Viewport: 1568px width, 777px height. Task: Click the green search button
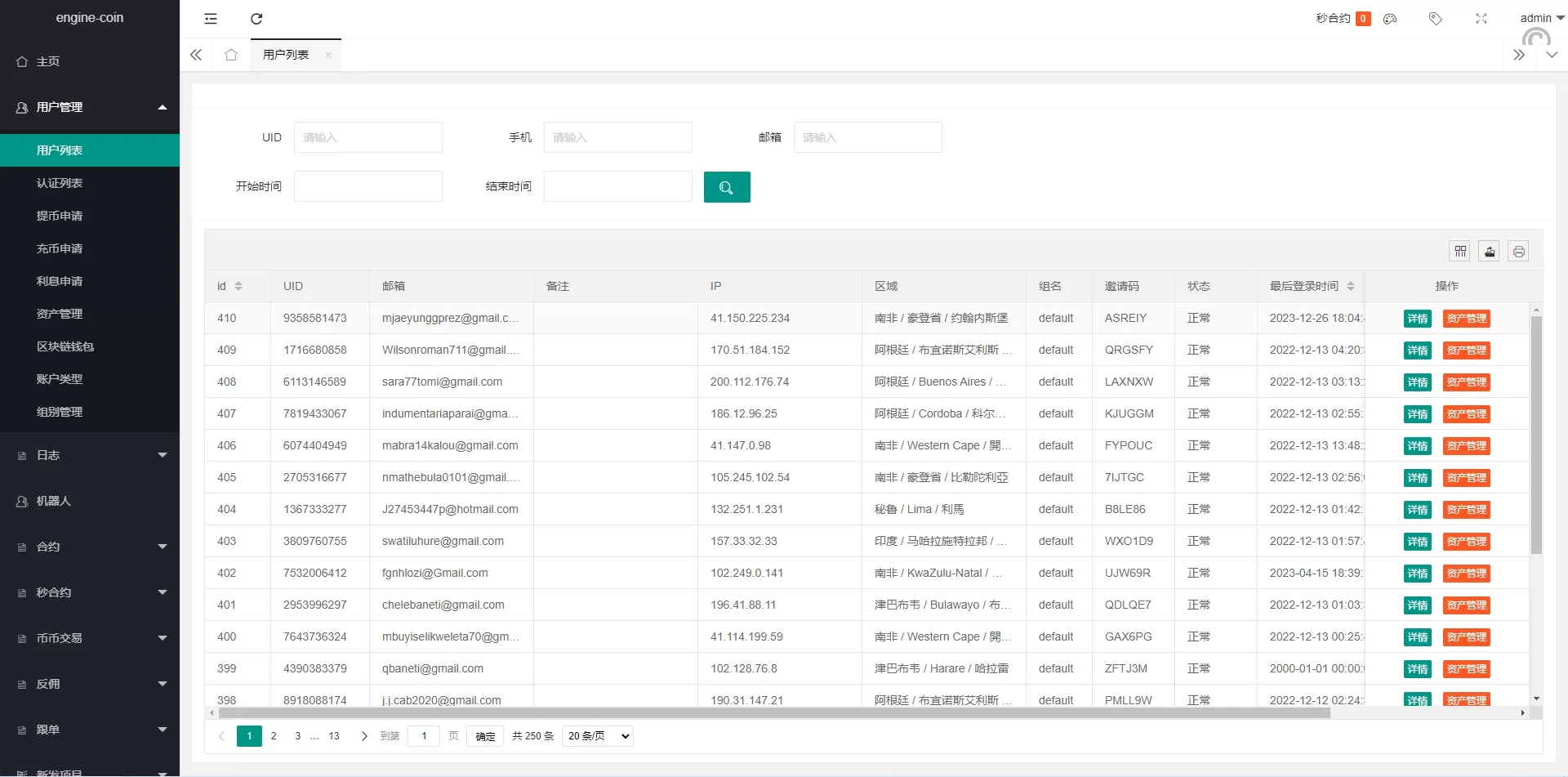[x=726, y=187]
